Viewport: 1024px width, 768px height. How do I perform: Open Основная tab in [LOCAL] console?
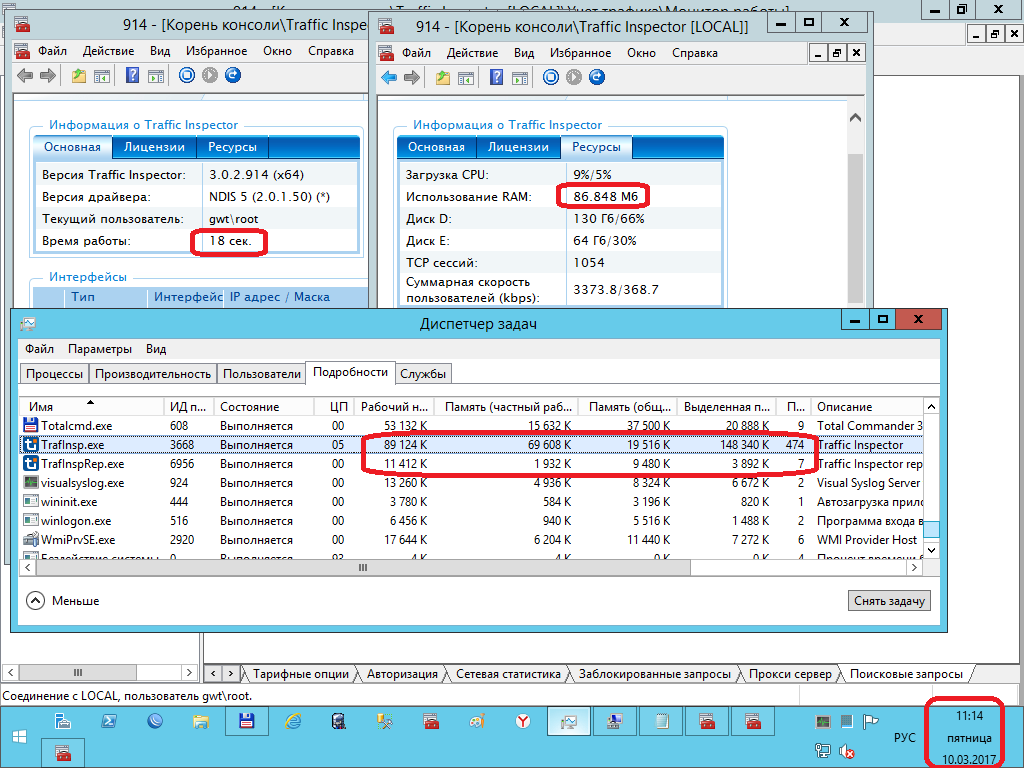coord(436,147)
